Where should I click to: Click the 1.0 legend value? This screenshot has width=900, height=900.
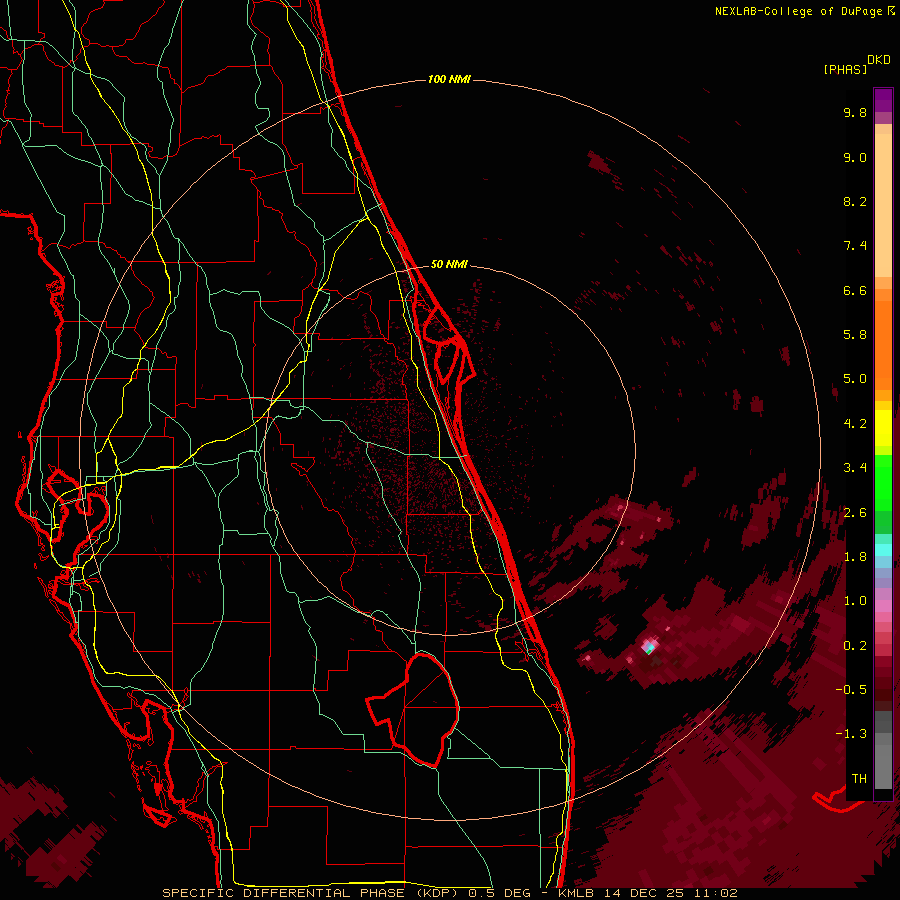point(855,601)
